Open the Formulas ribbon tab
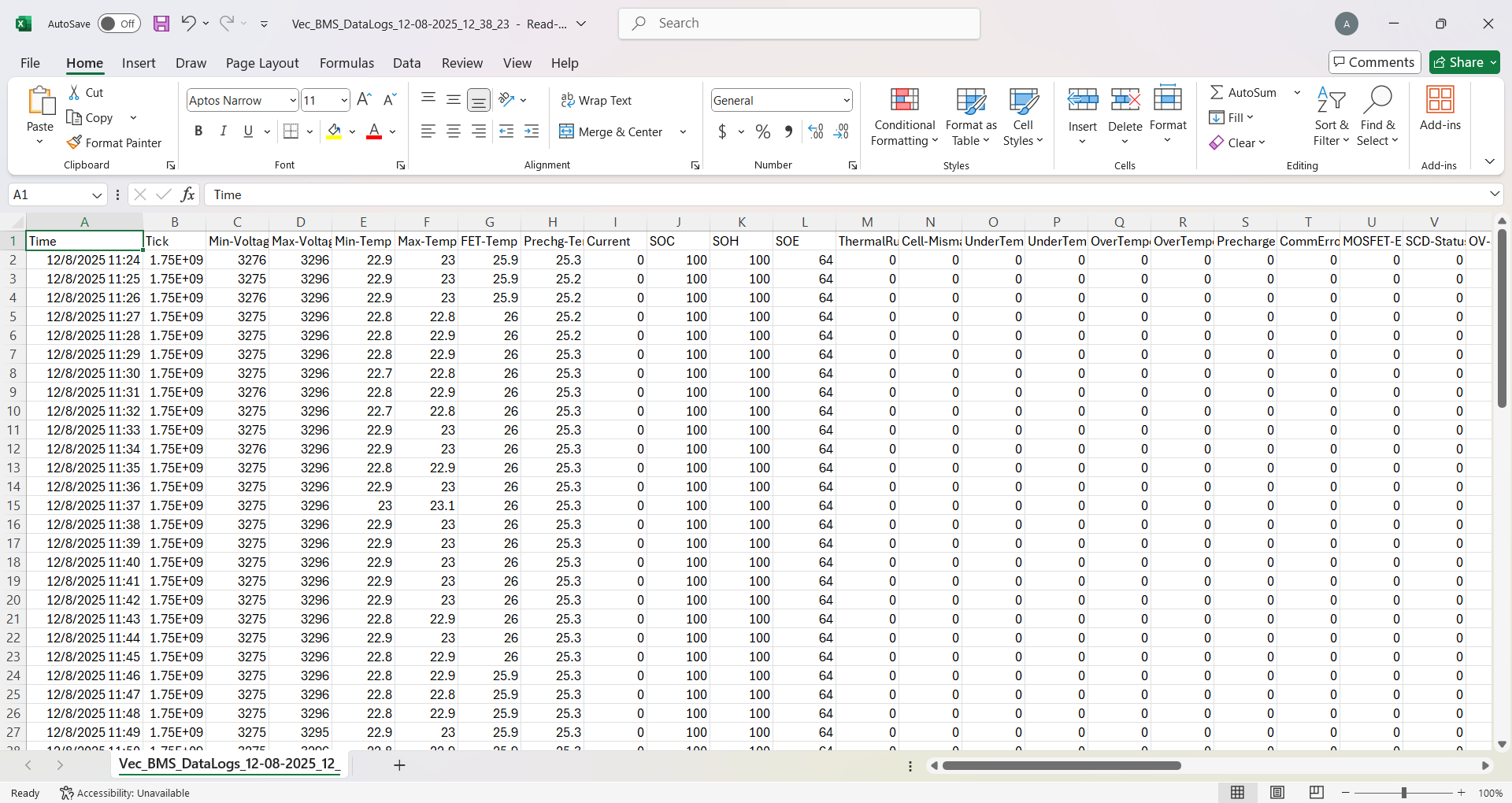 pyautogui.click(x=346, y=63)
